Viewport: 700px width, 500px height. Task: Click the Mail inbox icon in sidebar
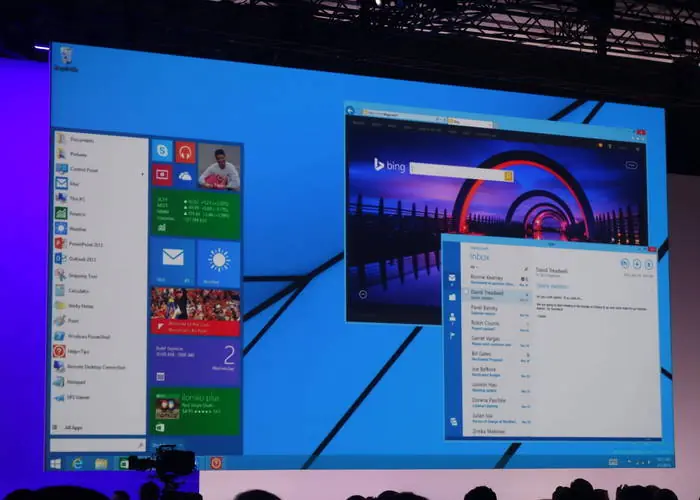(452, 278)
